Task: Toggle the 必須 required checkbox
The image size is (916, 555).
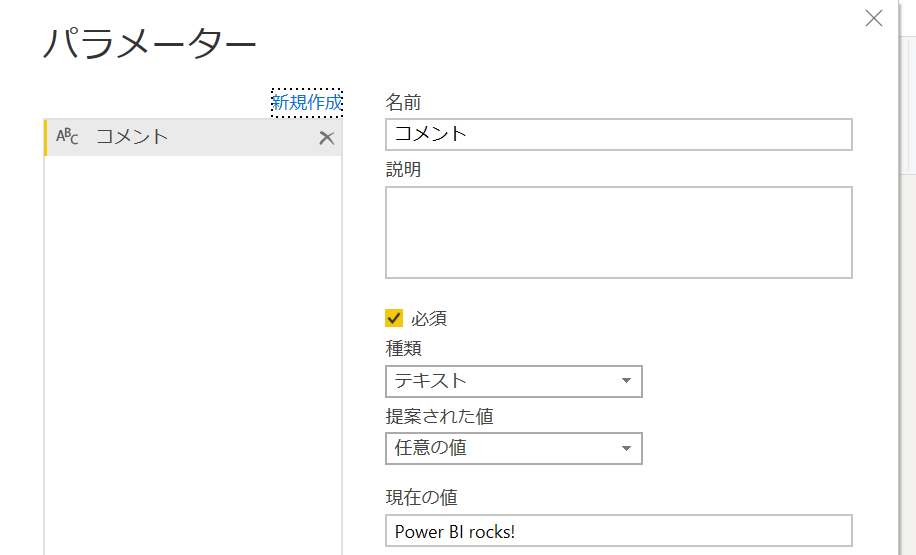Action: [394, 318]
